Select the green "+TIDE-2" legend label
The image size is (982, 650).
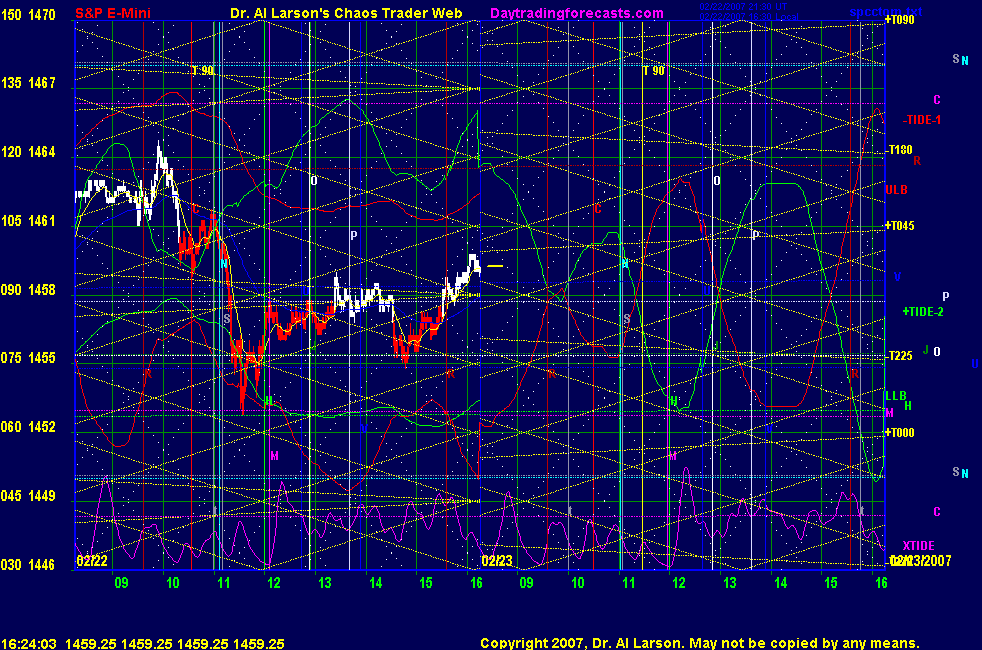923,311
